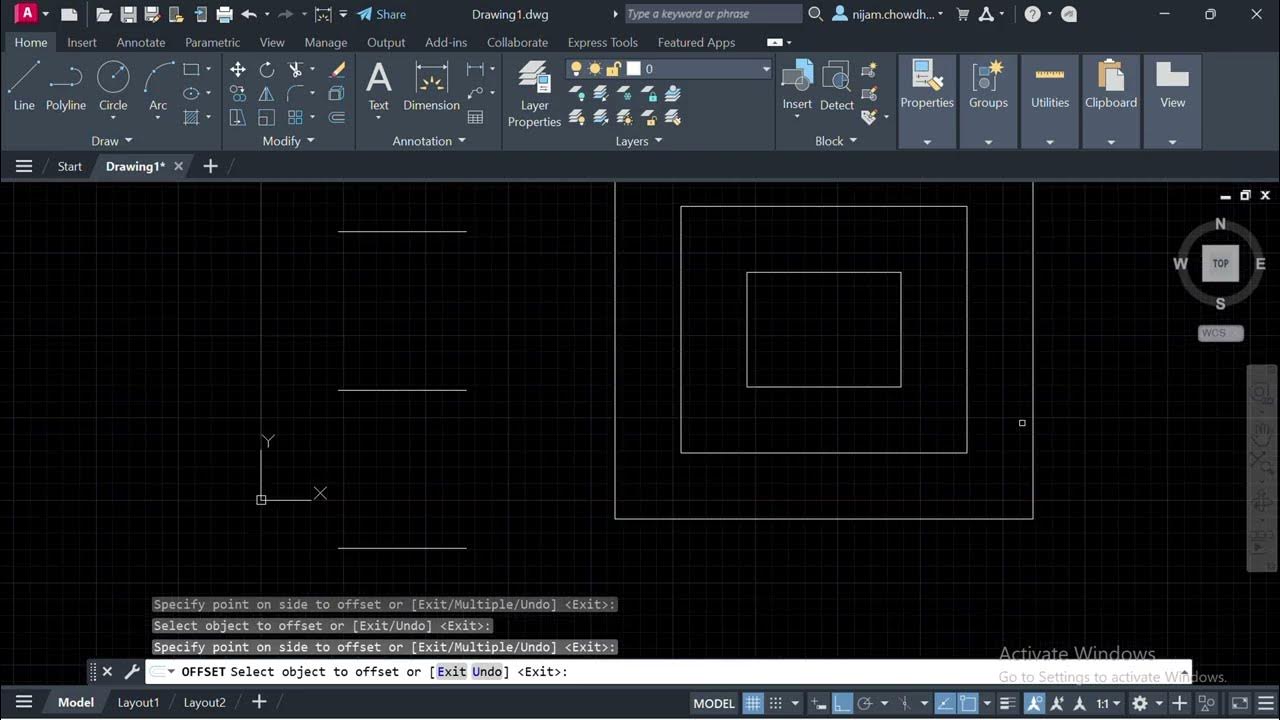Click the Undo option in command line

click(487, 671)
